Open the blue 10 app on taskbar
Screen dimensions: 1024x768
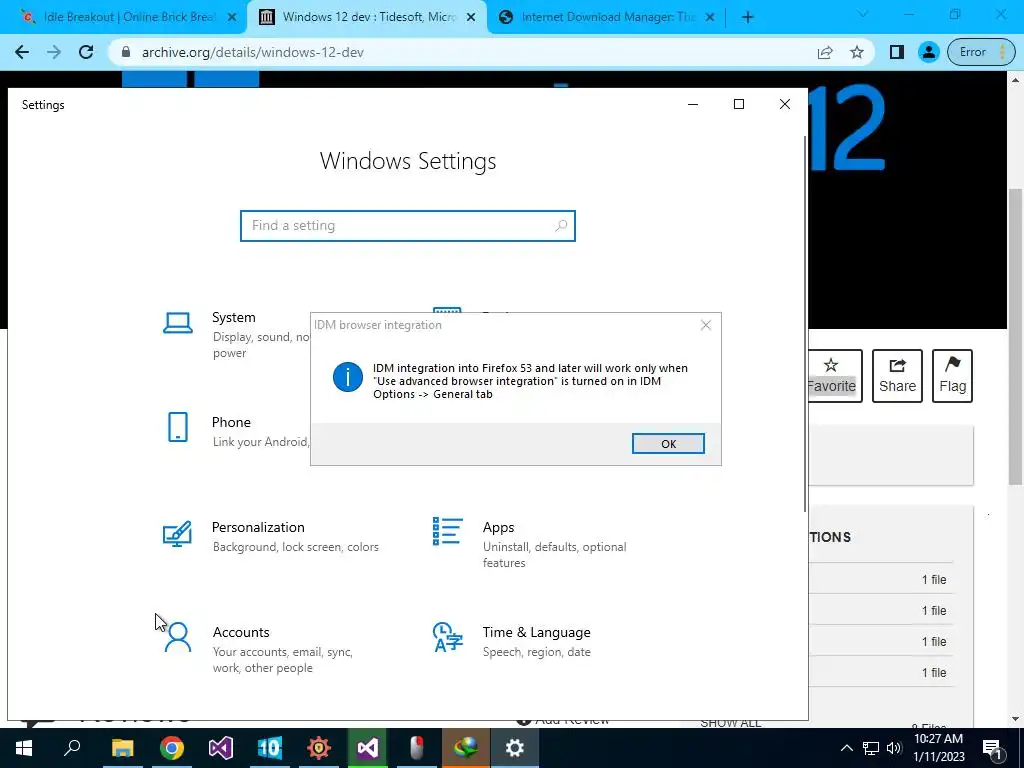click(270, 748)
